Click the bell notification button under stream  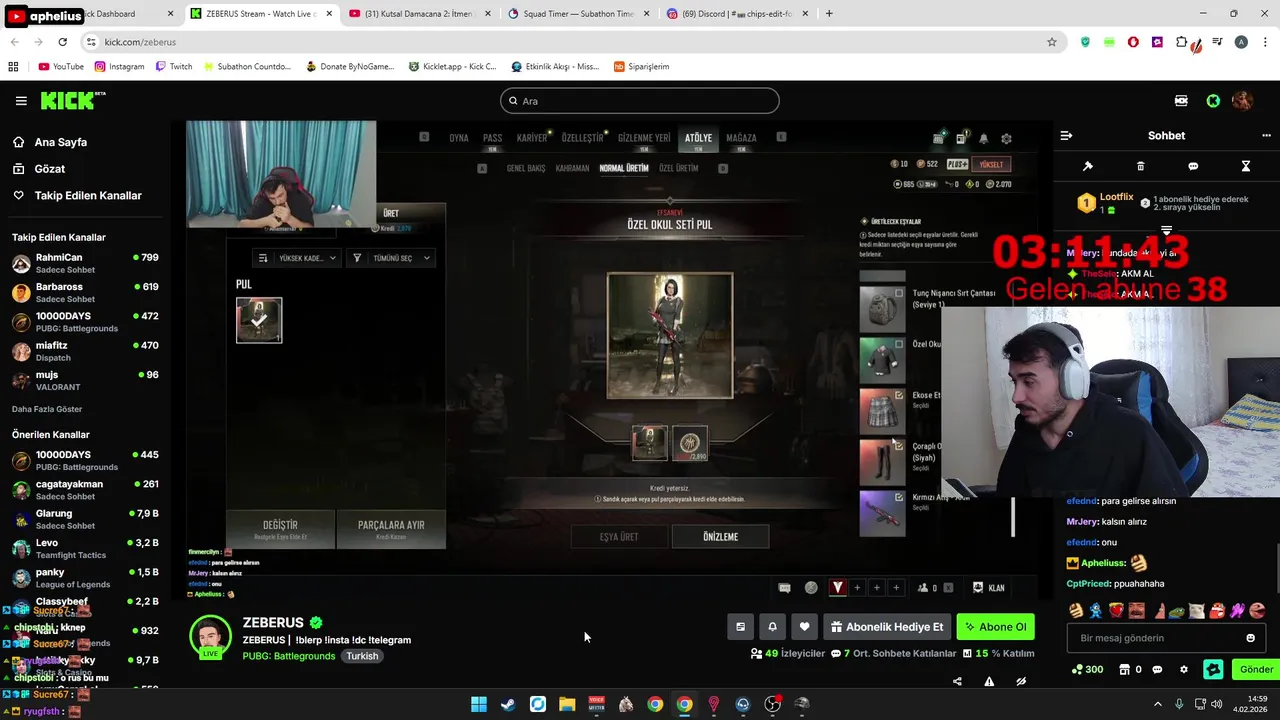point(772,627)
